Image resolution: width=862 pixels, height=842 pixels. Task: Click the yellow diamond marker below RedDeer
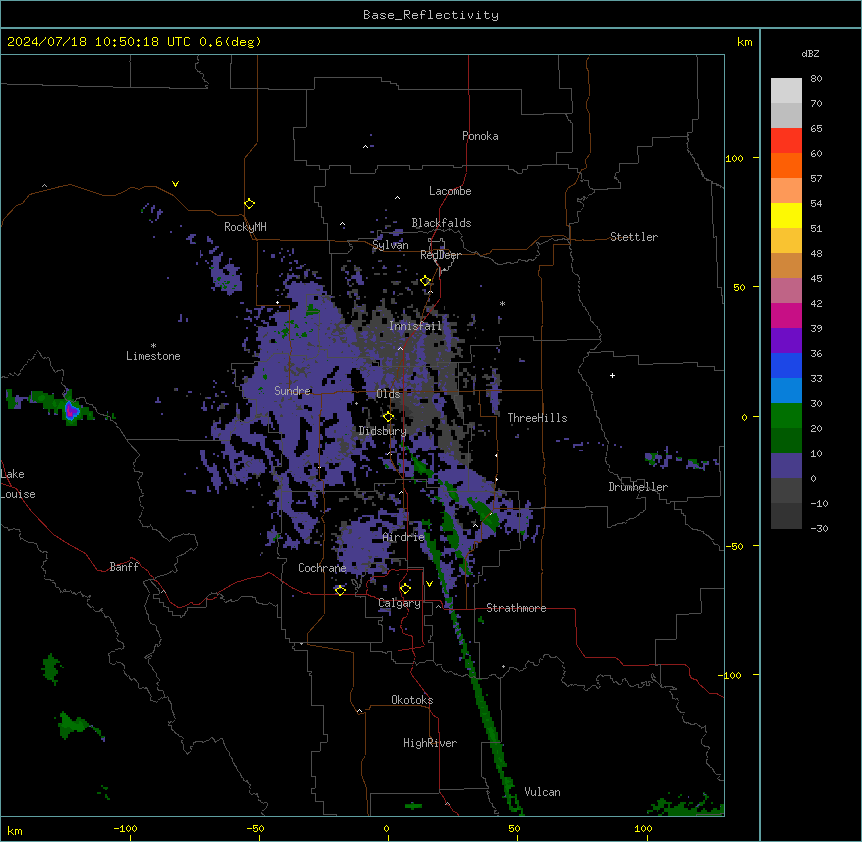tap(426, 281)
